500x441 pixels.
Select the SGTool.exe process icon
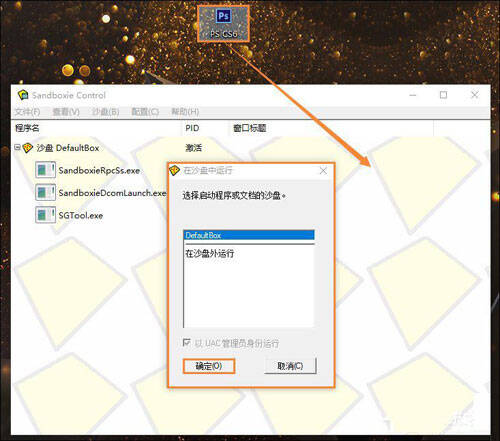click(45, 215)
